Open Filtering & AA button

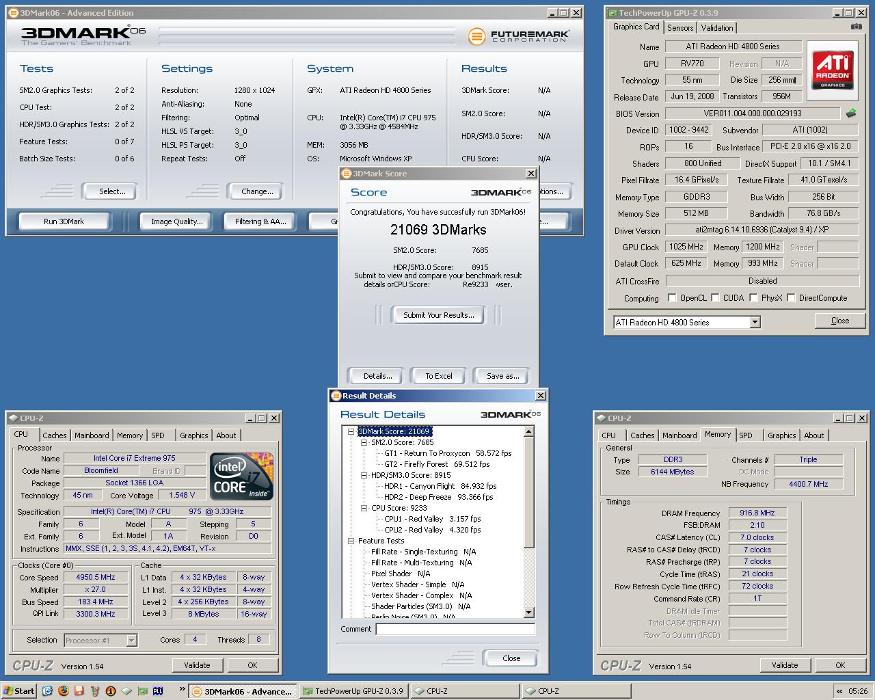[260, 221]
